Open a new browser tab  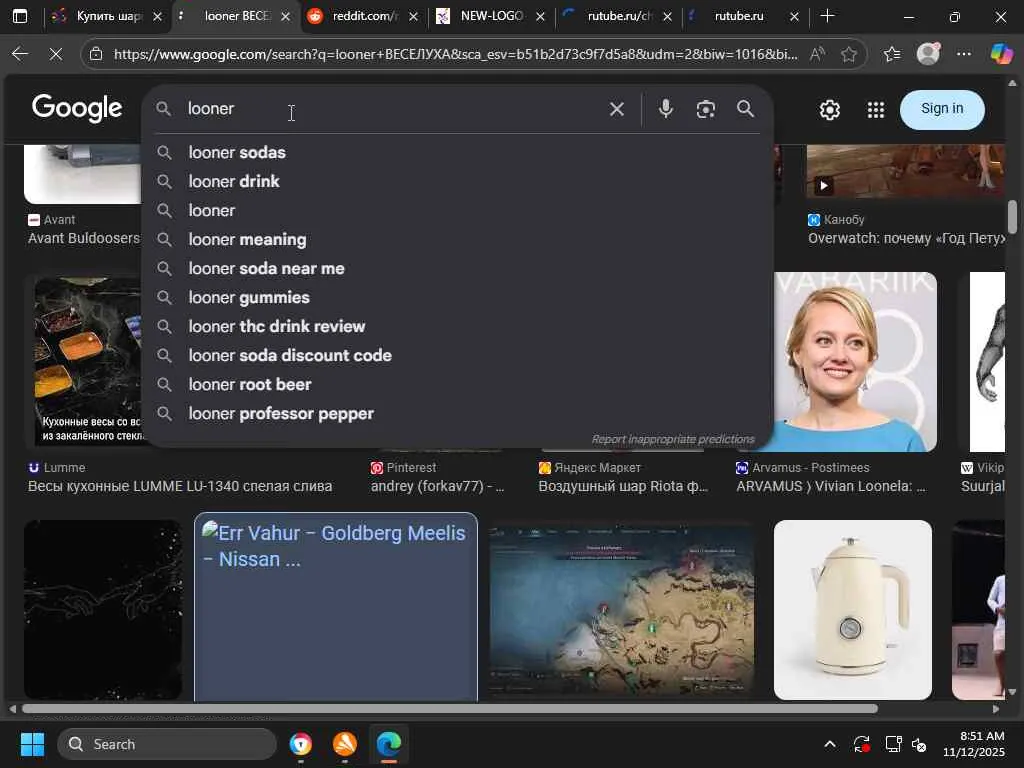point(827,16)
